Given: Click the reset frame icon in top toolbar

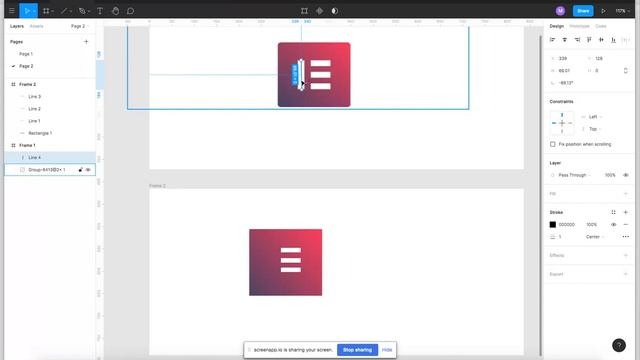Looking at the screenshot, I should click(304, 11).
